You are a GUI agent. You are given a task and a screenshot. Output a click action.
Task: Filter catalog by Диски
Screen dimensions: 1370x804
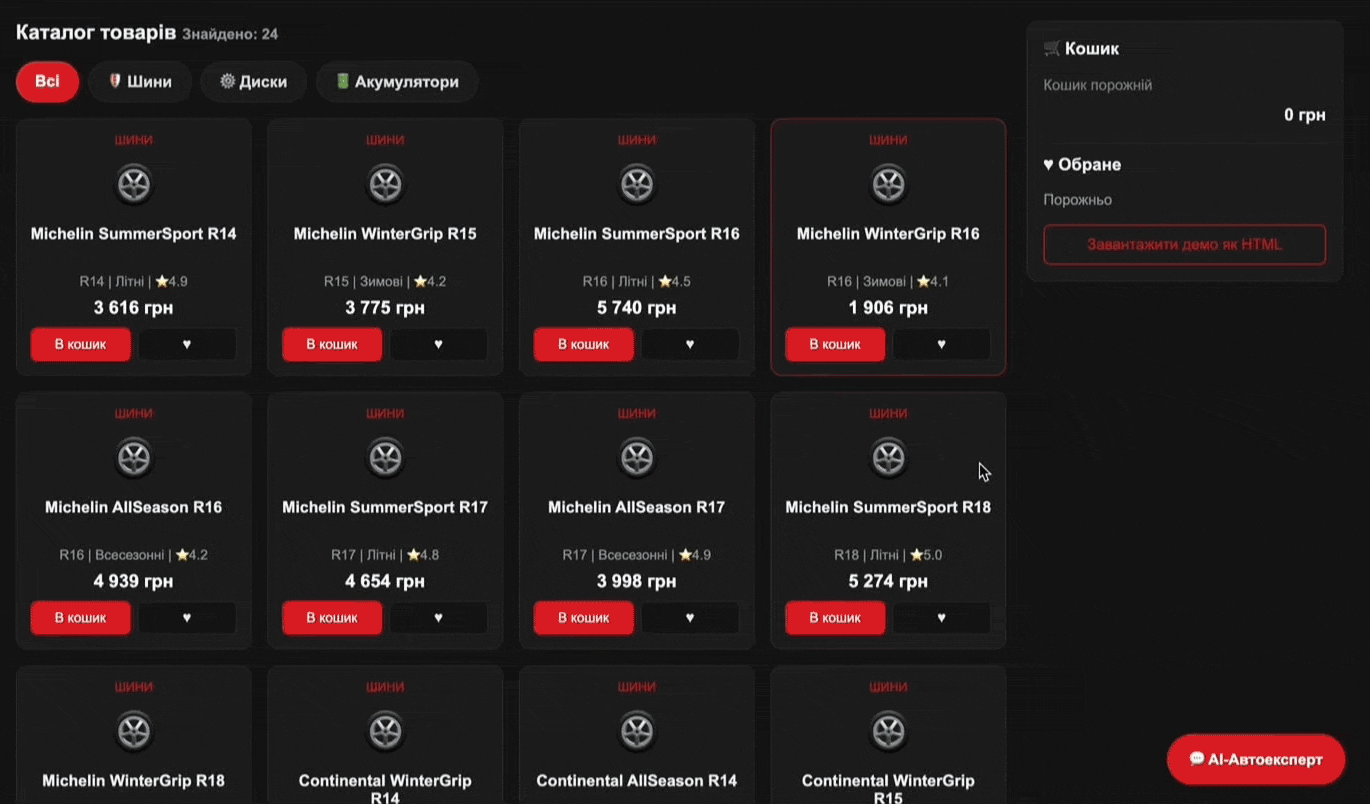coord(254,82)
